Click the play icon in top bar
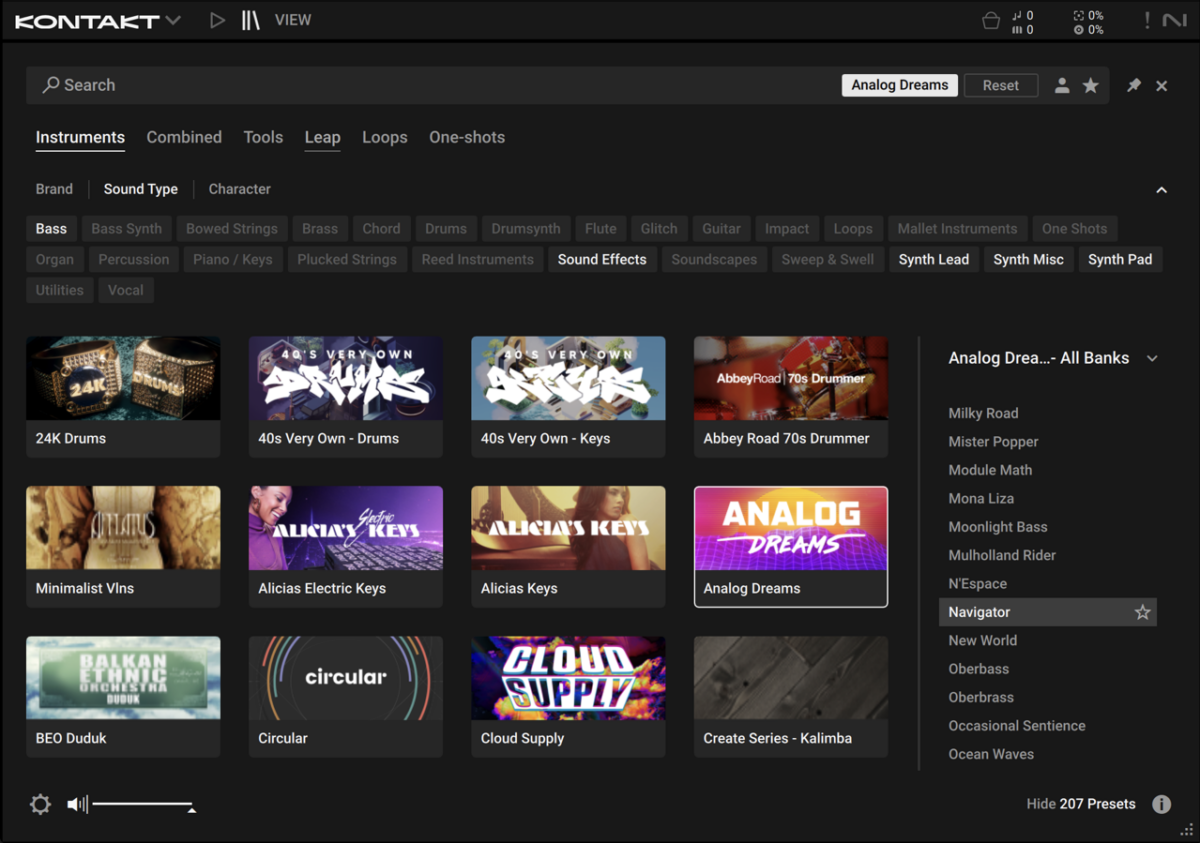Viewport: 1200px width, 843px height. (x=217, y=20)
